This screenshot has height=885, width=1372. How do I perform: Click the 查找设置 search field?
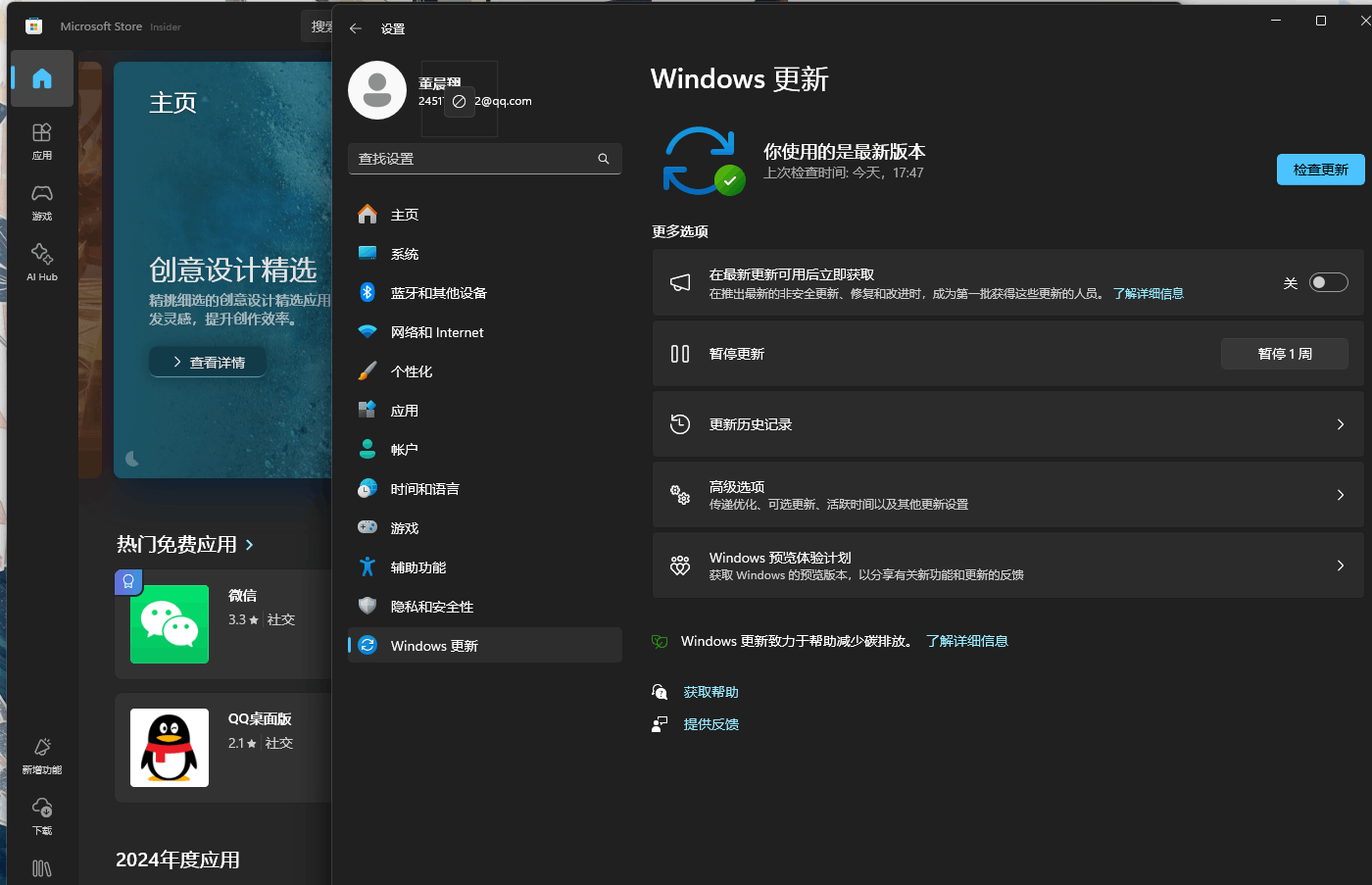(485, 159)
